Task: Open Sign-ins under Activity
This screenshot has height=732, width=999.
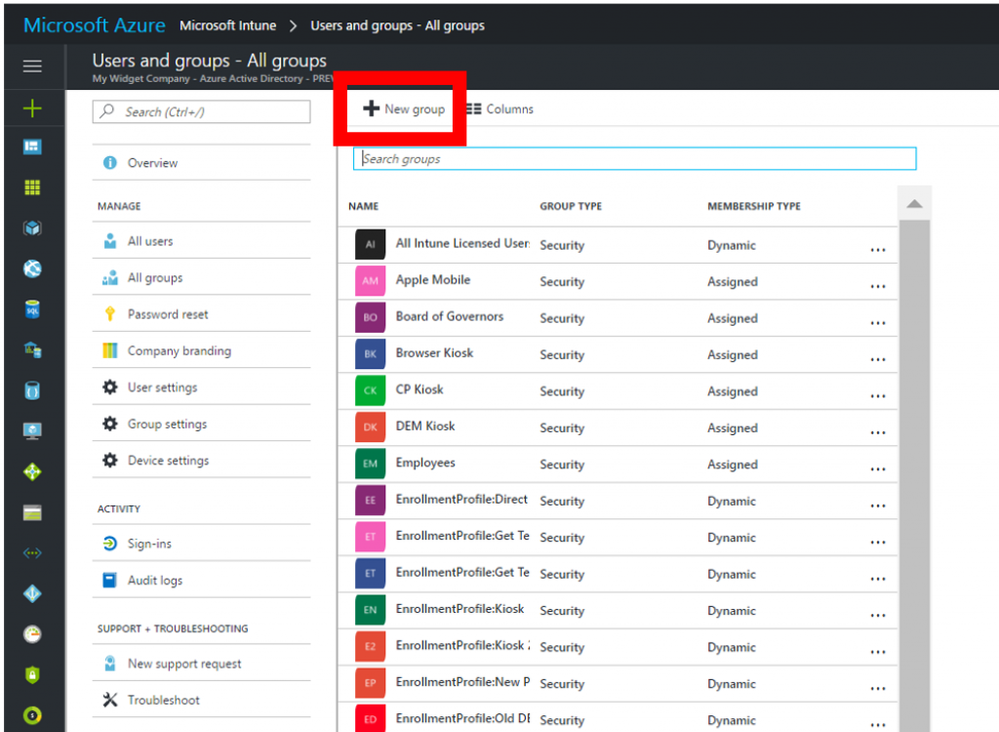Action: click(x=201, y=543)
